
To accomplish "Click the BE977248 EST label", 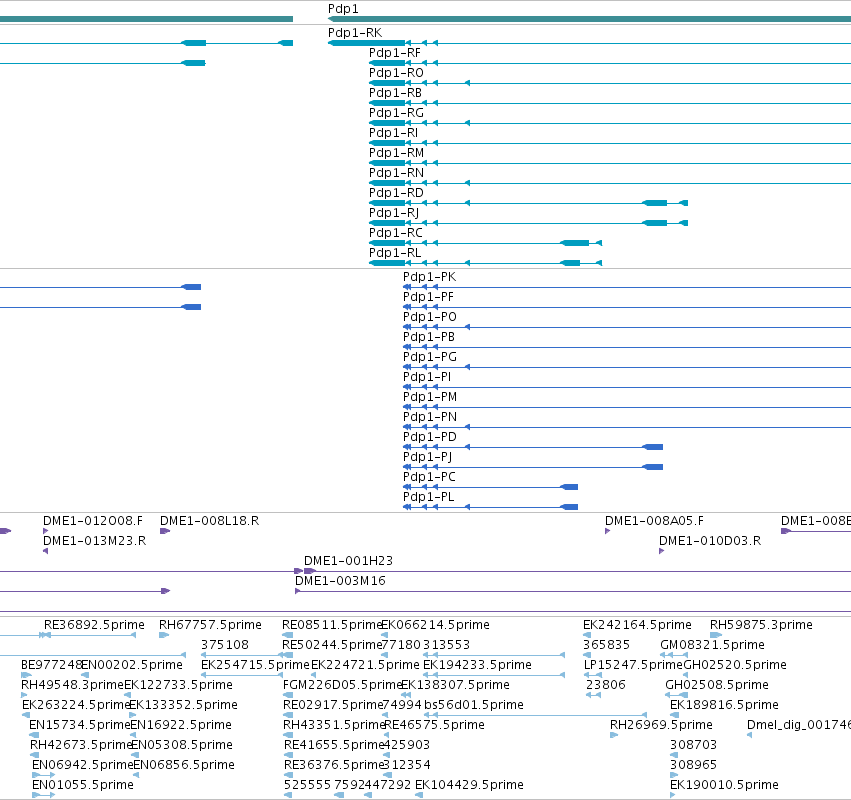I will click(51, 665).
